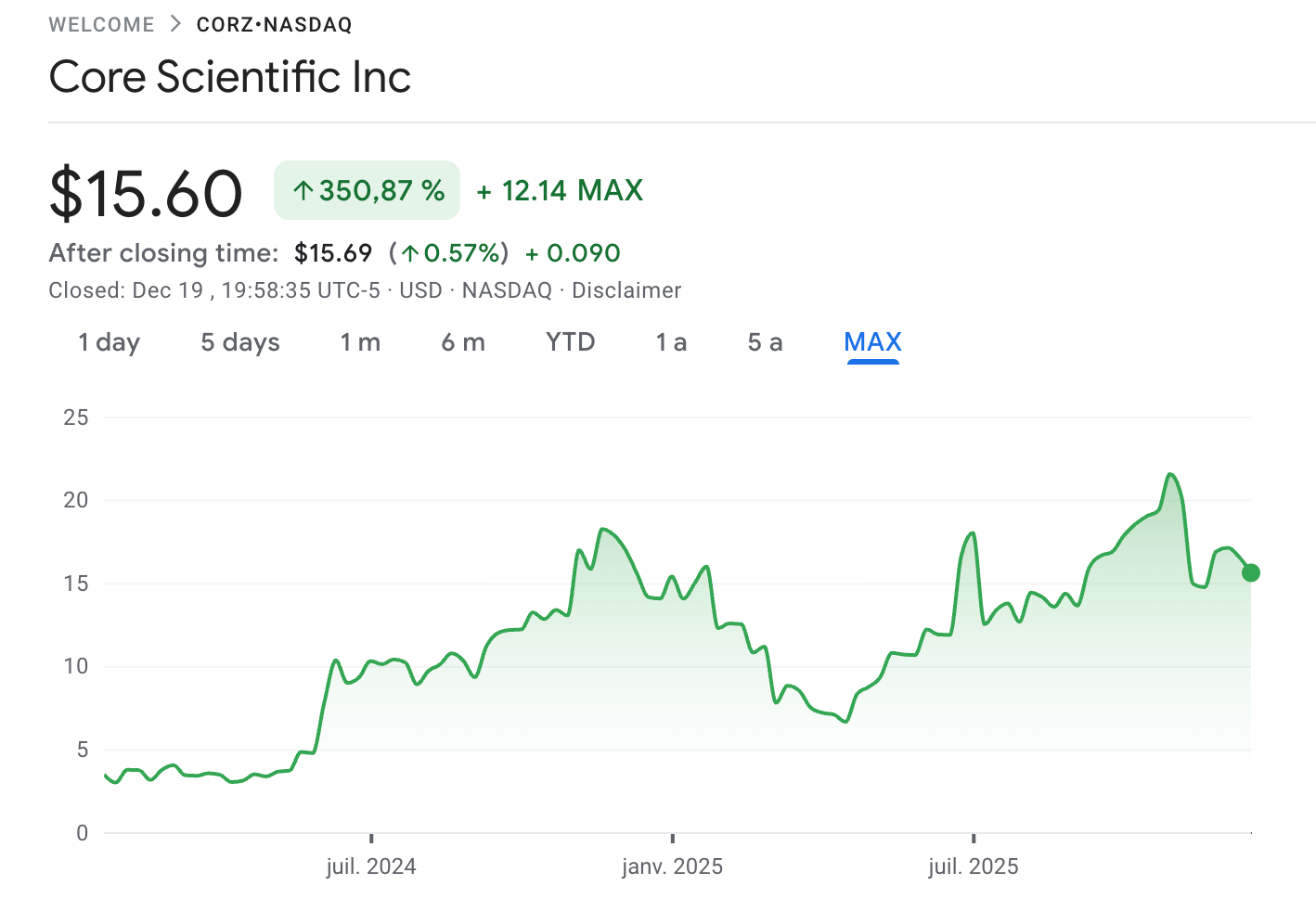Click the breadcrumb chevron separator

click(x=175, y=24)
